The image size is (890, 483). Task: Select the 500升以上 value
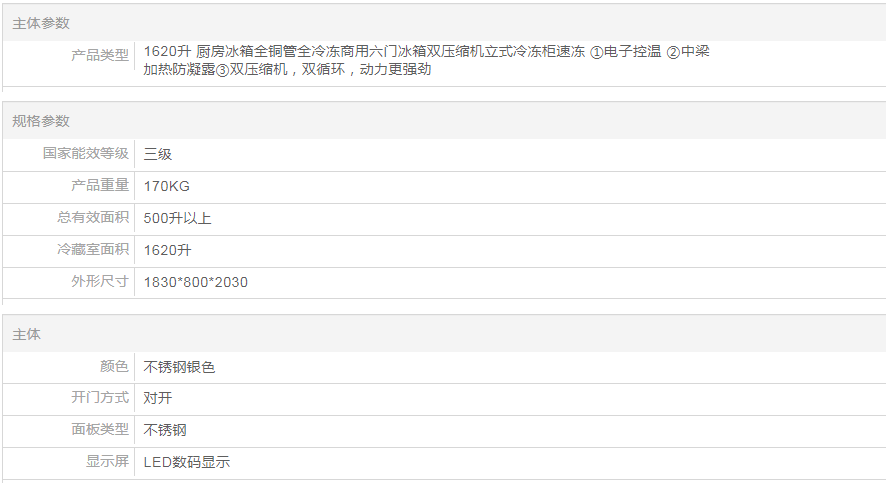[x=177, y=218]
